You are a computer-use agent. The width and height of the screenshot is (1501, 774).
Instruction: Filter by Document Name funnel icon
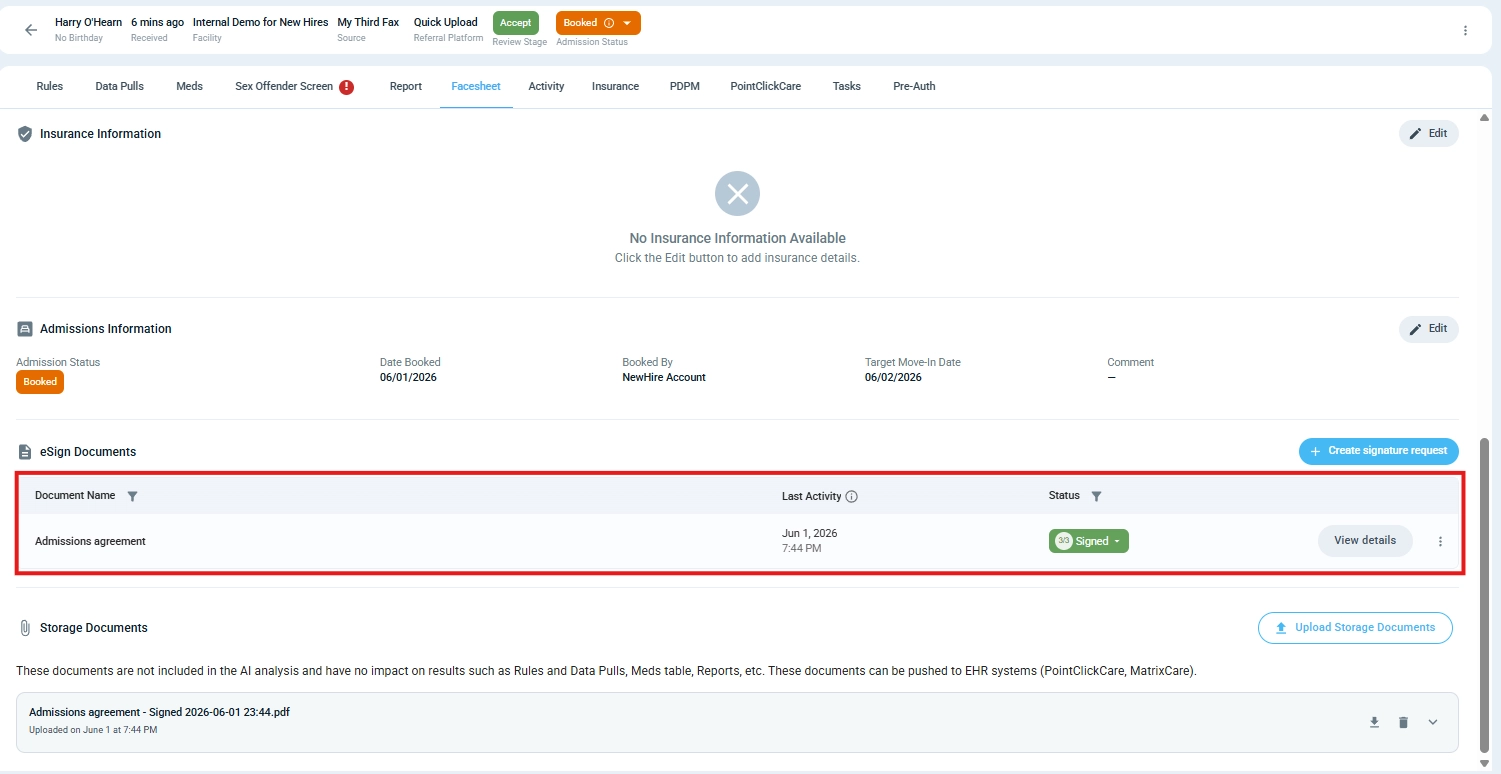[133, 496]
